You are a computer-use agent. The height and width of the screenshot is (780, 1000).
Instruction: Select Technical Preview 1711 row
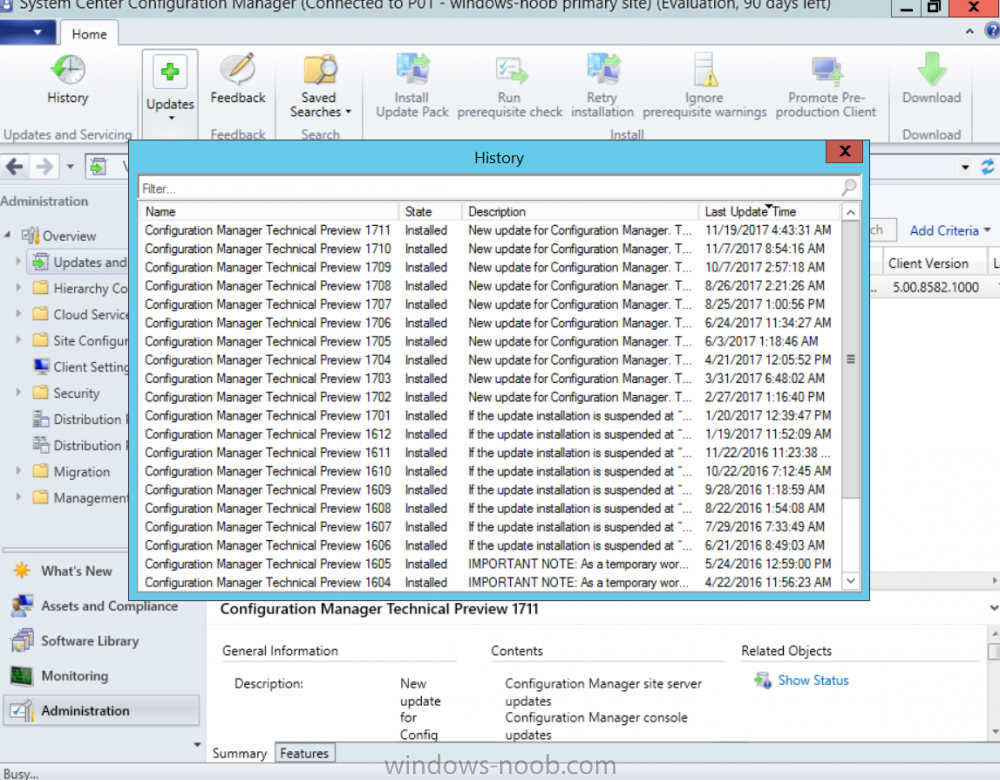pos(490,230)
